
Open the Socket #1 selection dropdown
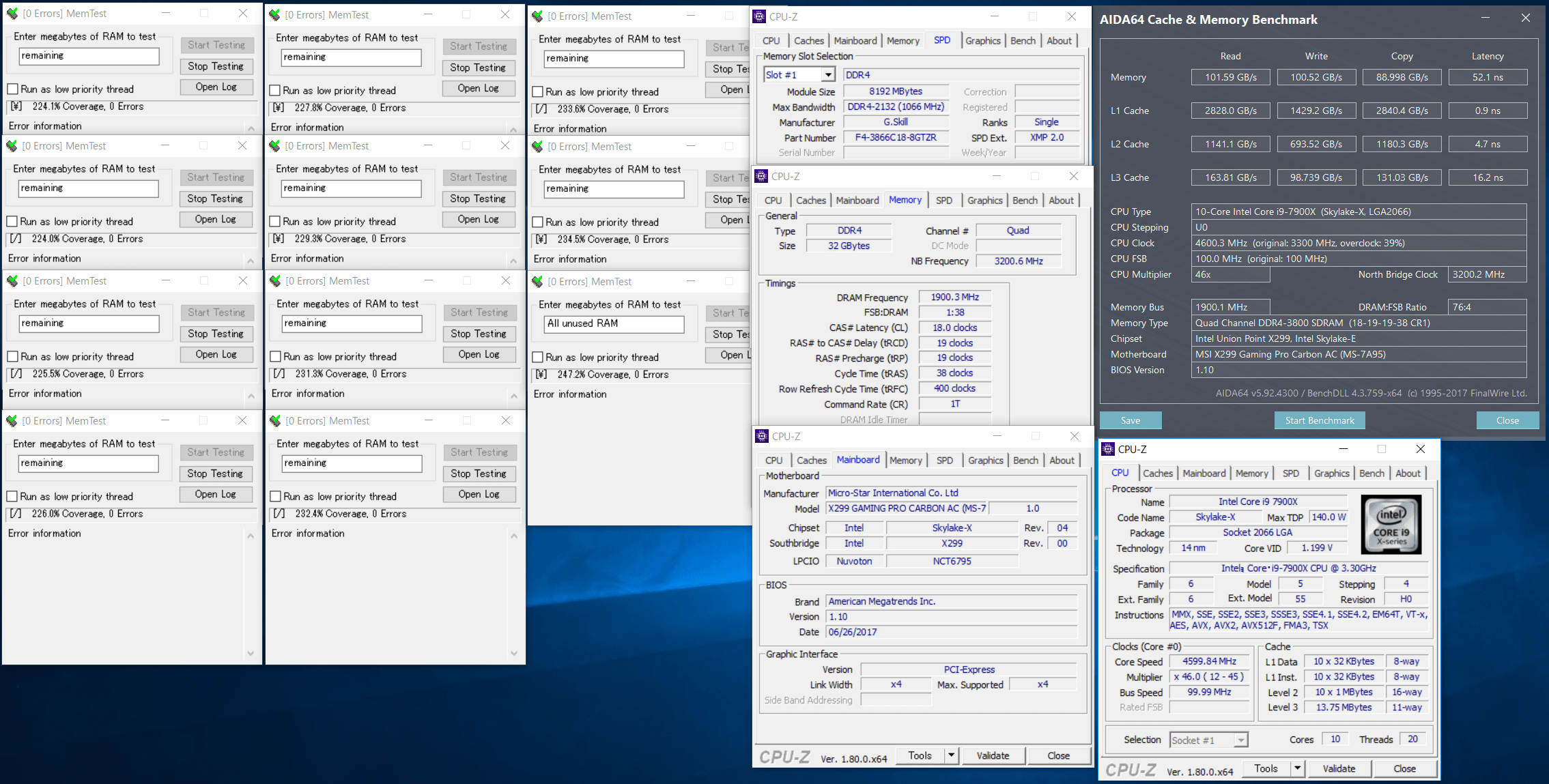(1241, 740)
